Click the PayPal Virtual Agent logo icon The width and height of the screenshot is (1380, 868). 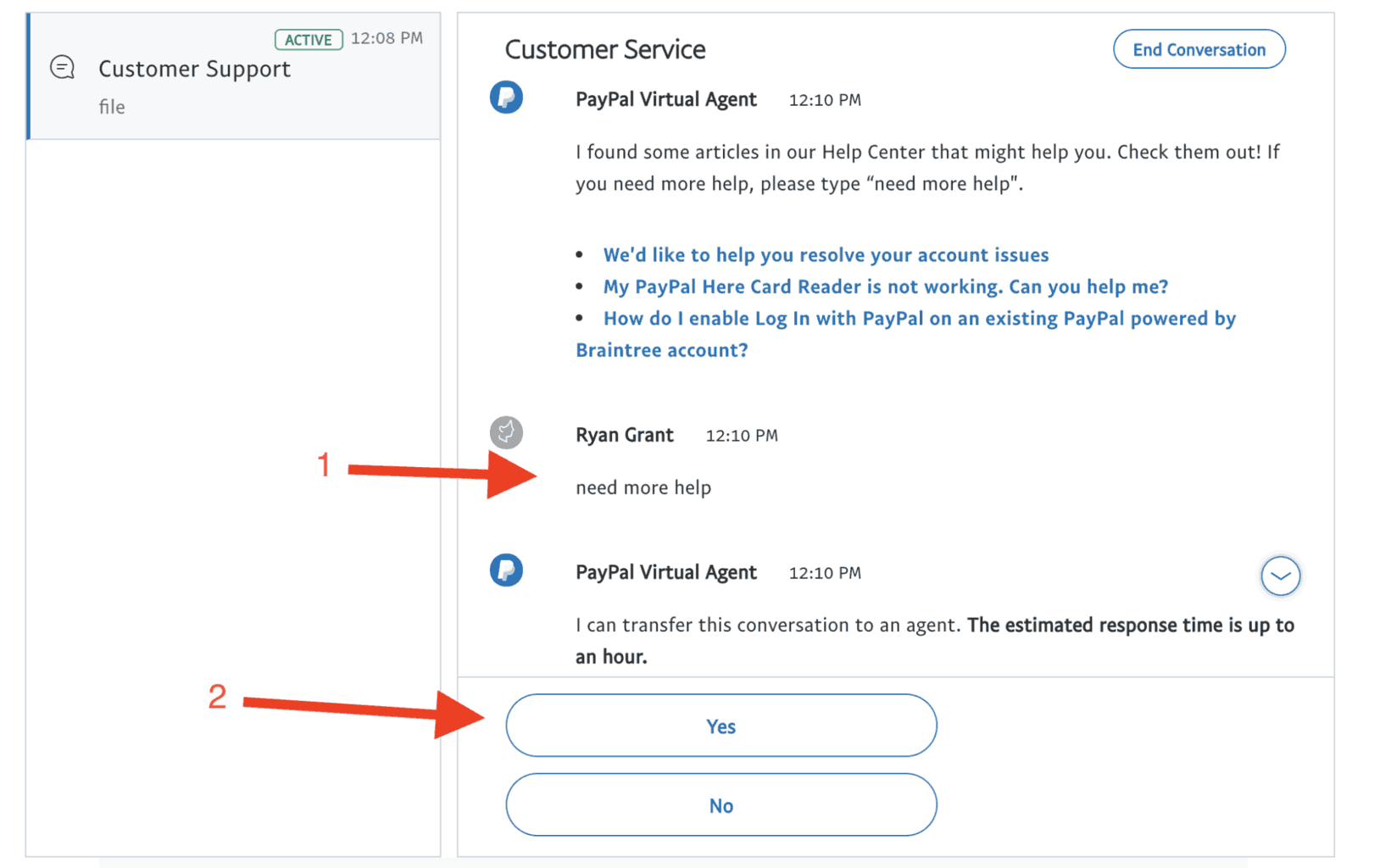click(x=506, y=97)
